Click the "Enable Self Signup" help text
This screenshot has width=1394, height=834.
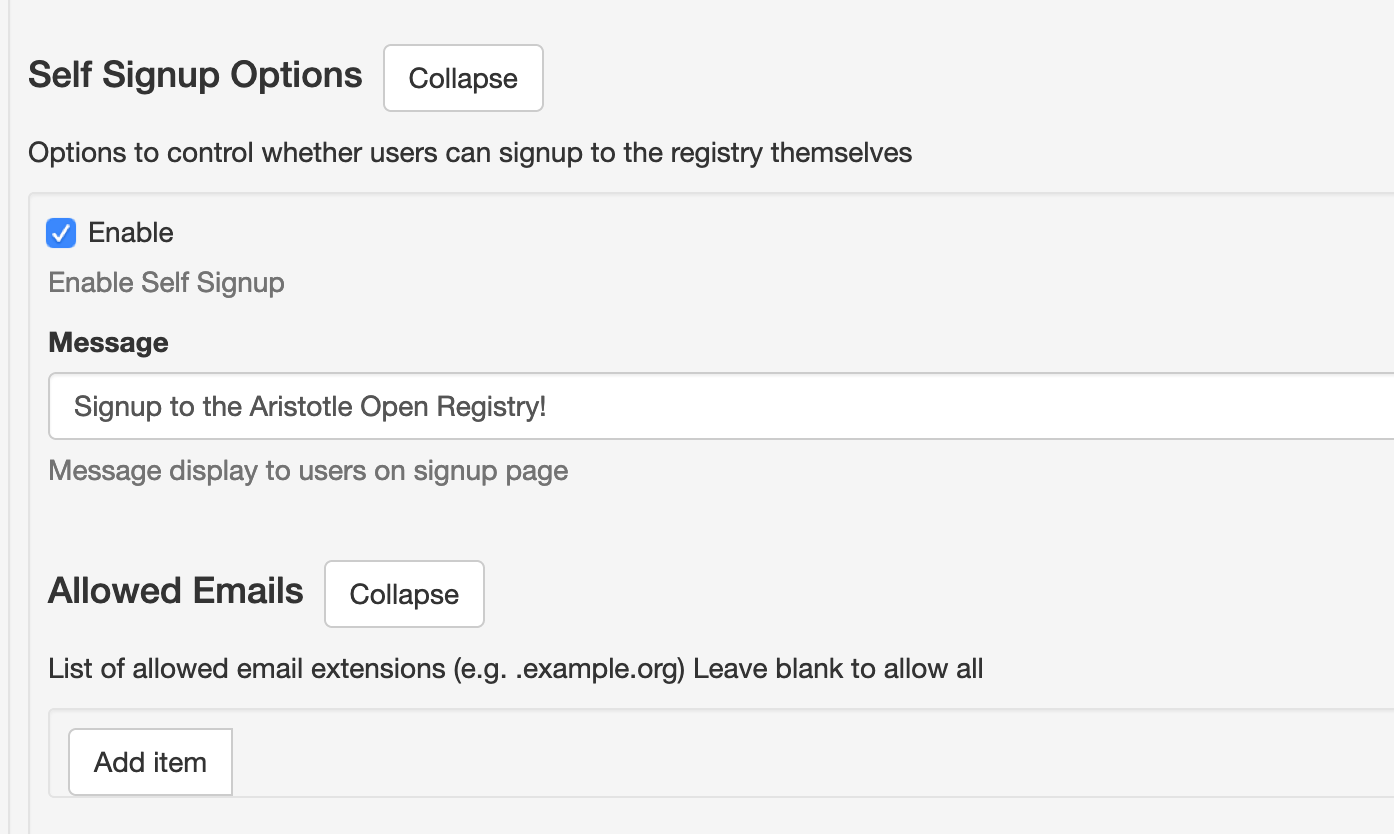point(166,283)
